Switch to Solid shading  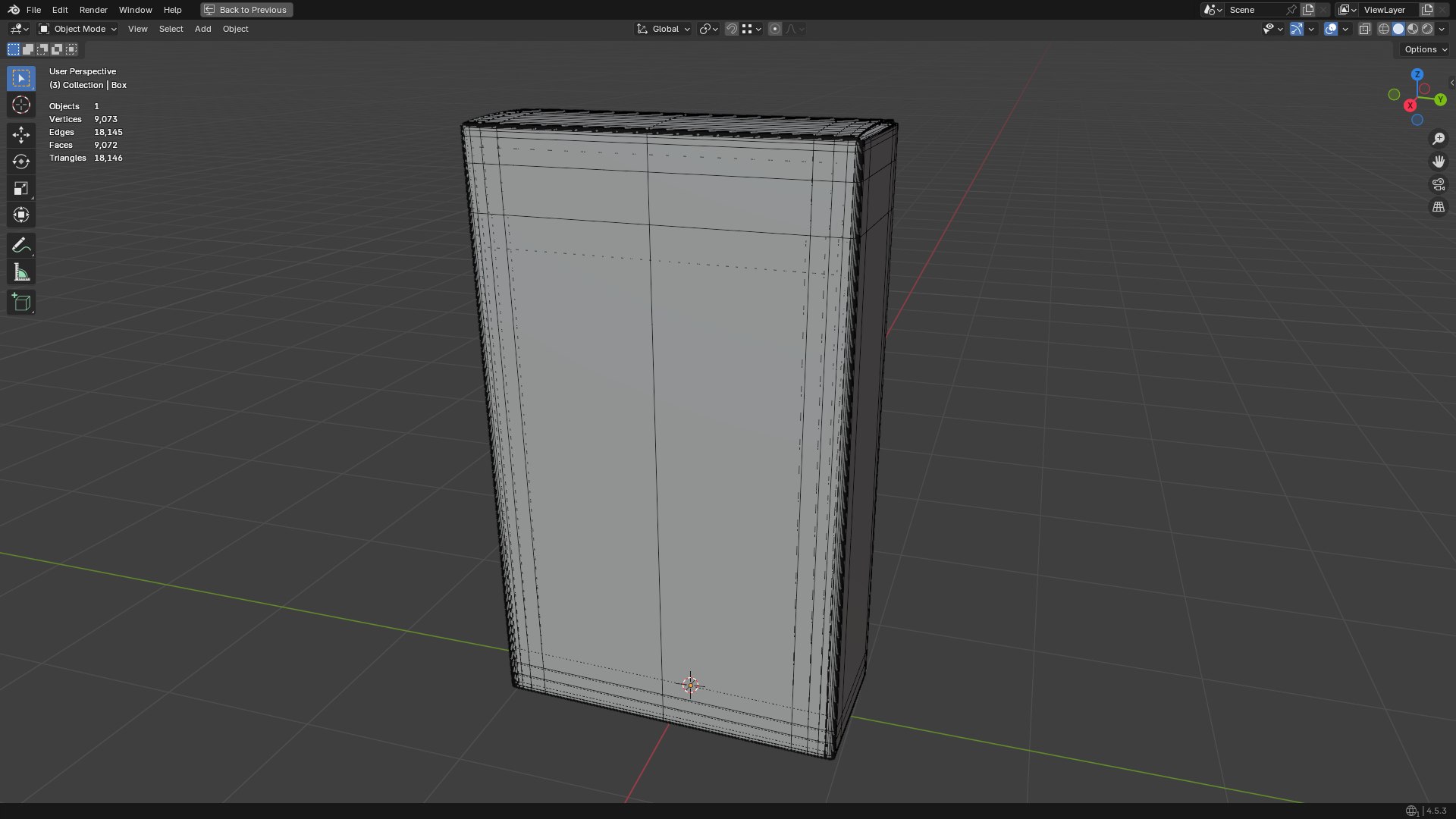[1398, 29]
